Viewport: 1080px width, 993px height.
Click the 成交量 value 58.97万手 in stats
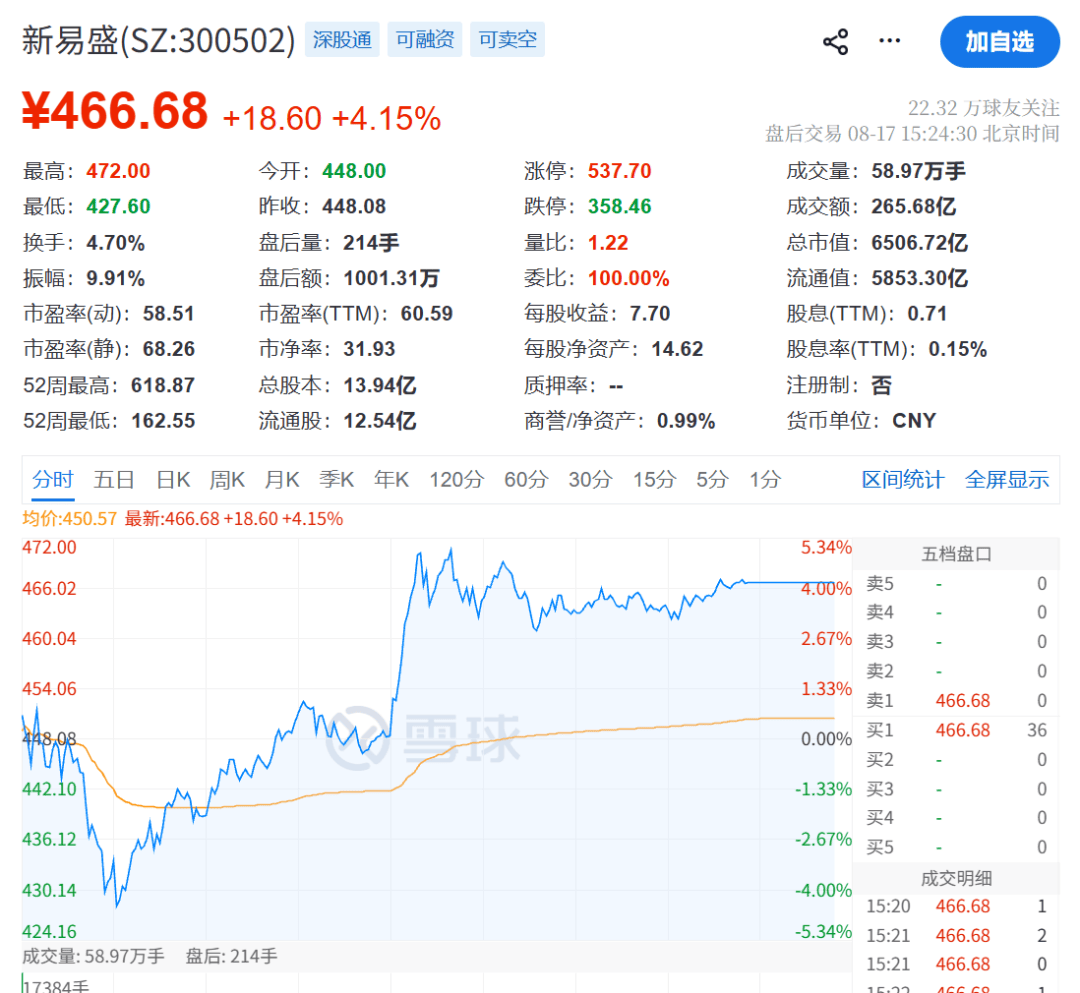[x=918, y=171]
